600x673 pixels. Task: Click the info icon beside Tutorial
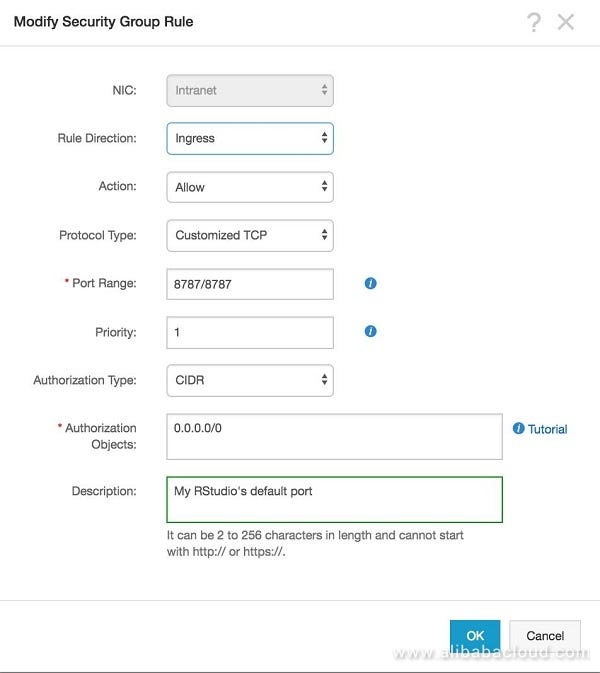click(518, 429)
